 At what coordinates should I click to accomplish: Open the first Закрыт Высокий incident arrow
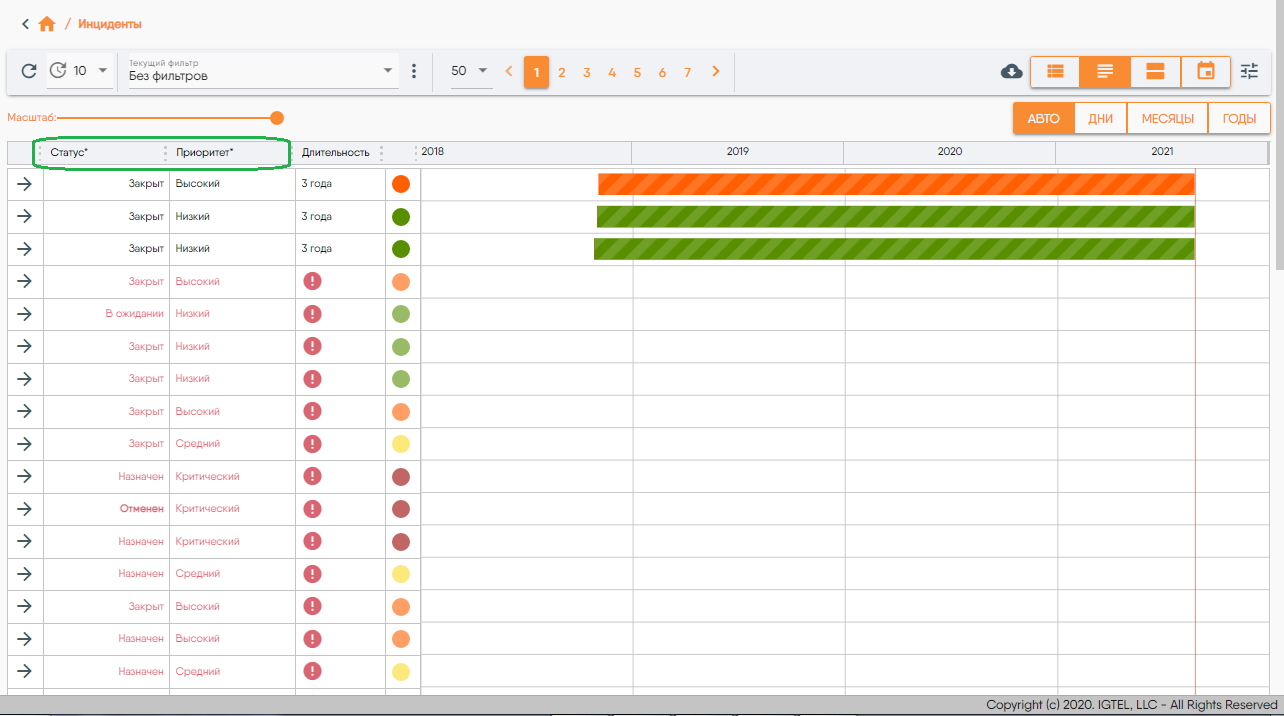25,184
